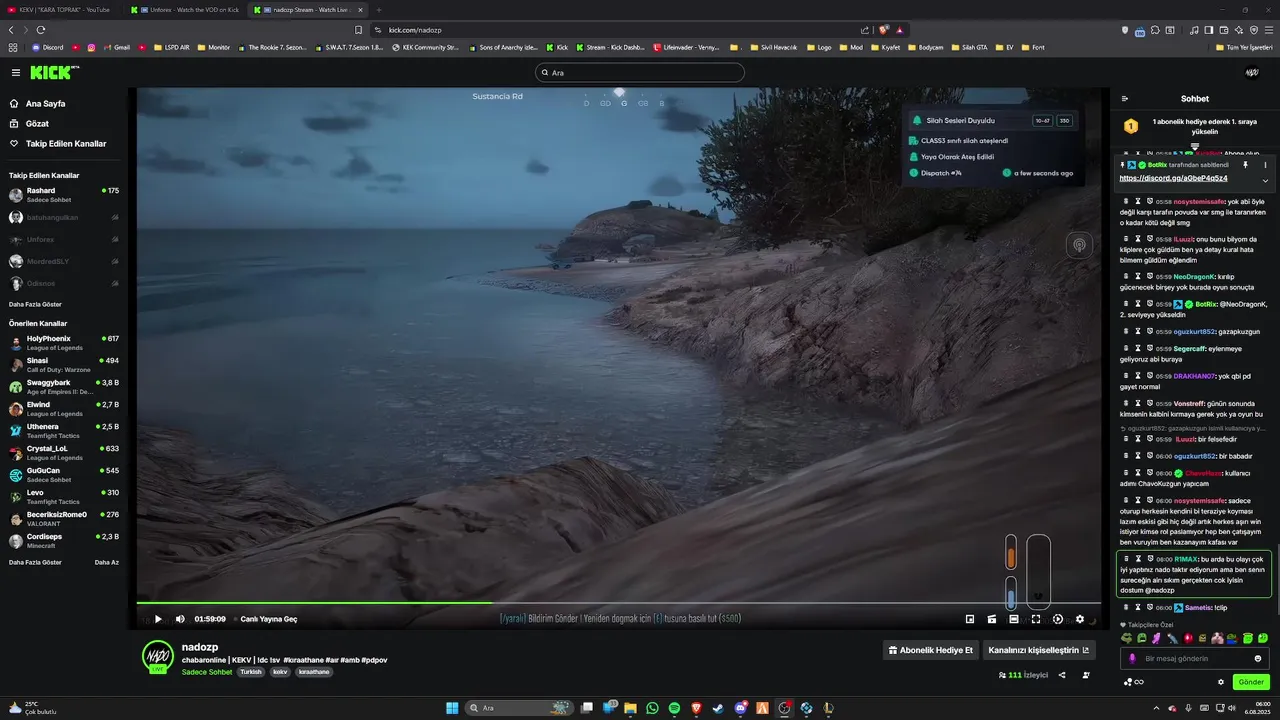Open the Discord bookmark
1280x720 pixels.
(x=47, y=47)
